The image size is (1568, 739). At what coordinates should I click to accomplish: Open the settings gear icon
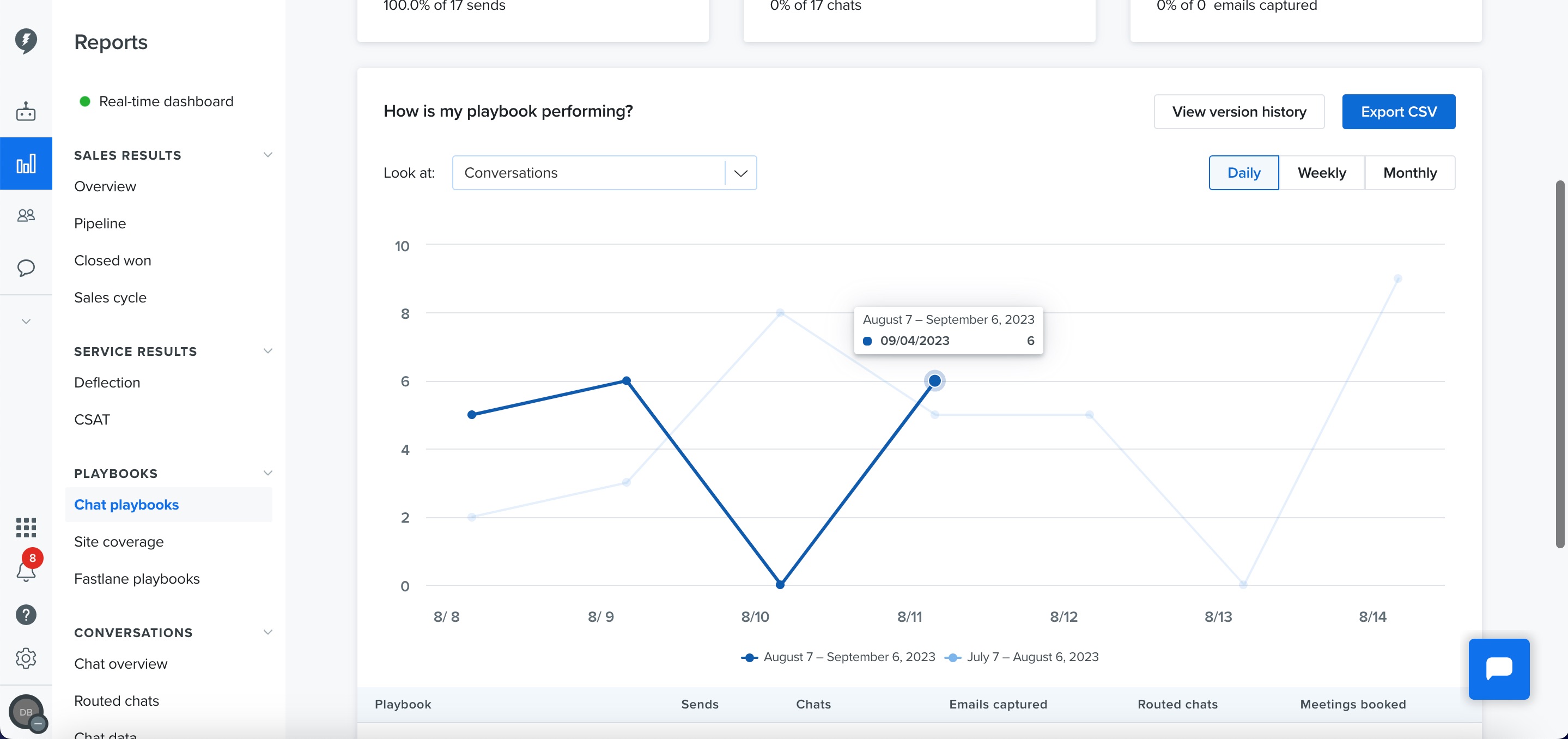[26, 658]
